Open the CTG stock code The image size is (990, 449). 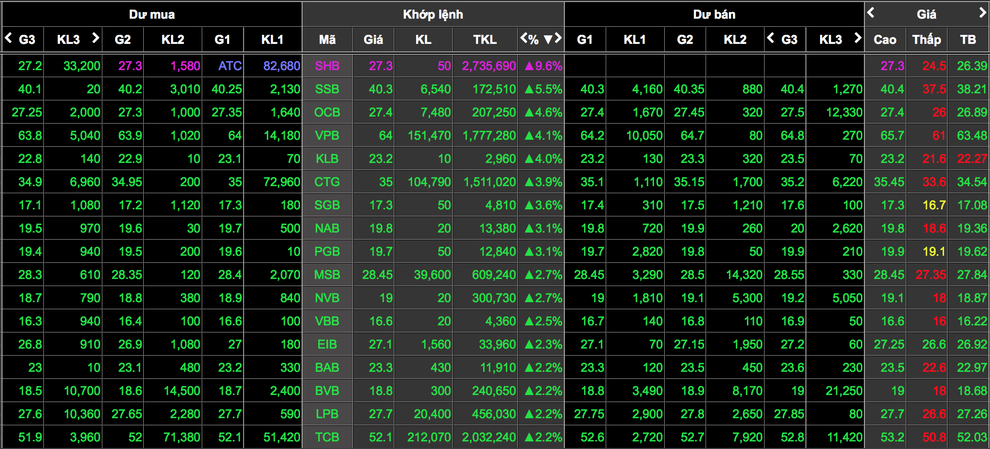click(328, 183)
